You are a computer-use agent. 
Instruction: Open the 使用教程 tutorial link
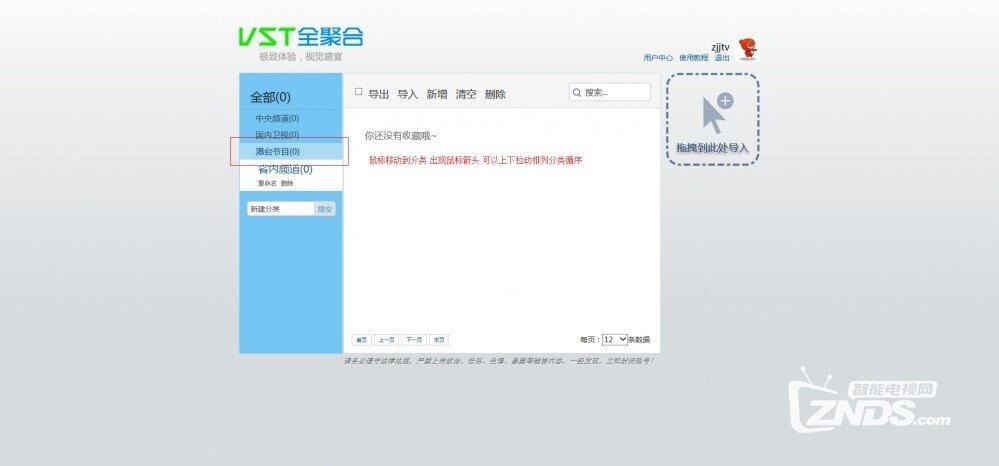(693, 58)
